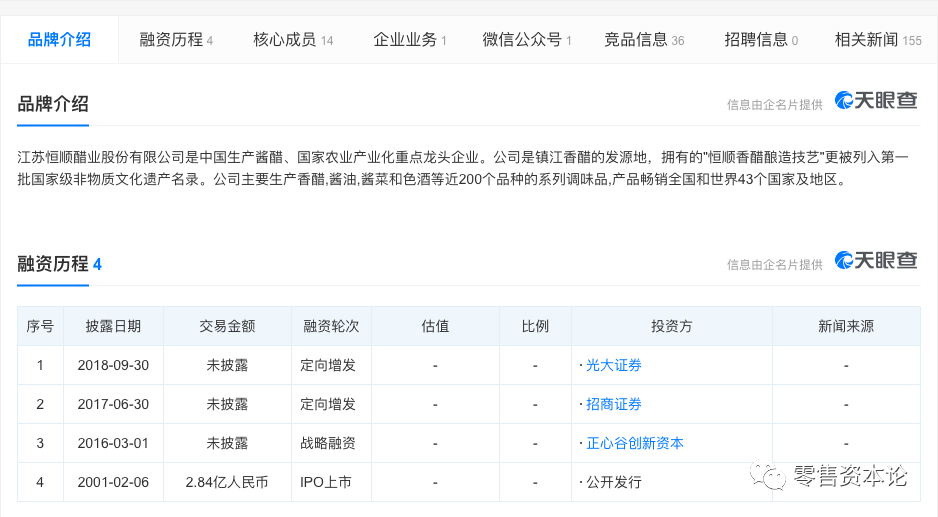Click the 披露日期 column header
The height and width of the screenshot is (517, 938).
[113, 326]
